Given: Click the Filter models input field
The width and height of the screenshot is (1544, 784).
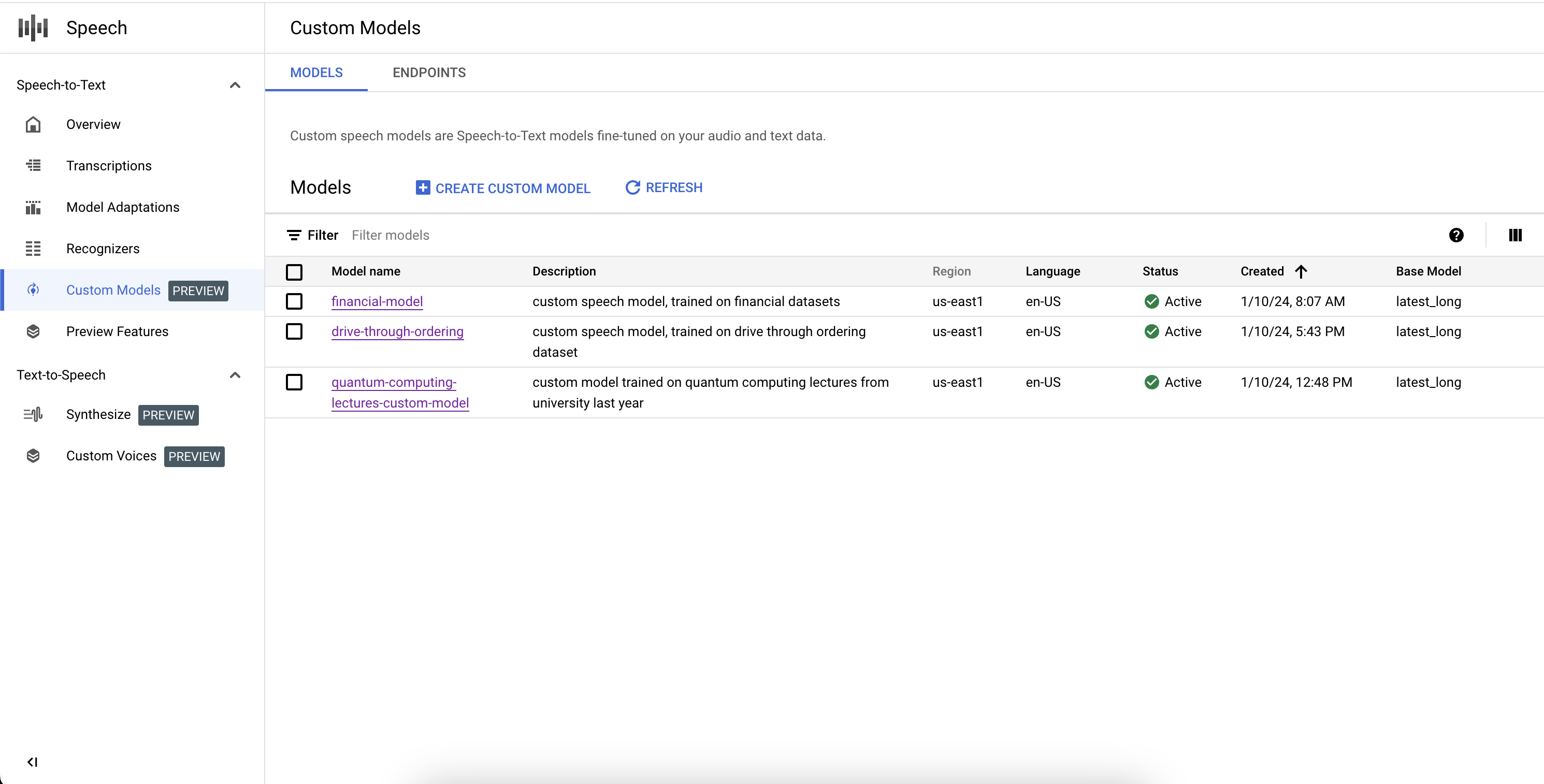Looking at the screenshot, I should 390,234.
